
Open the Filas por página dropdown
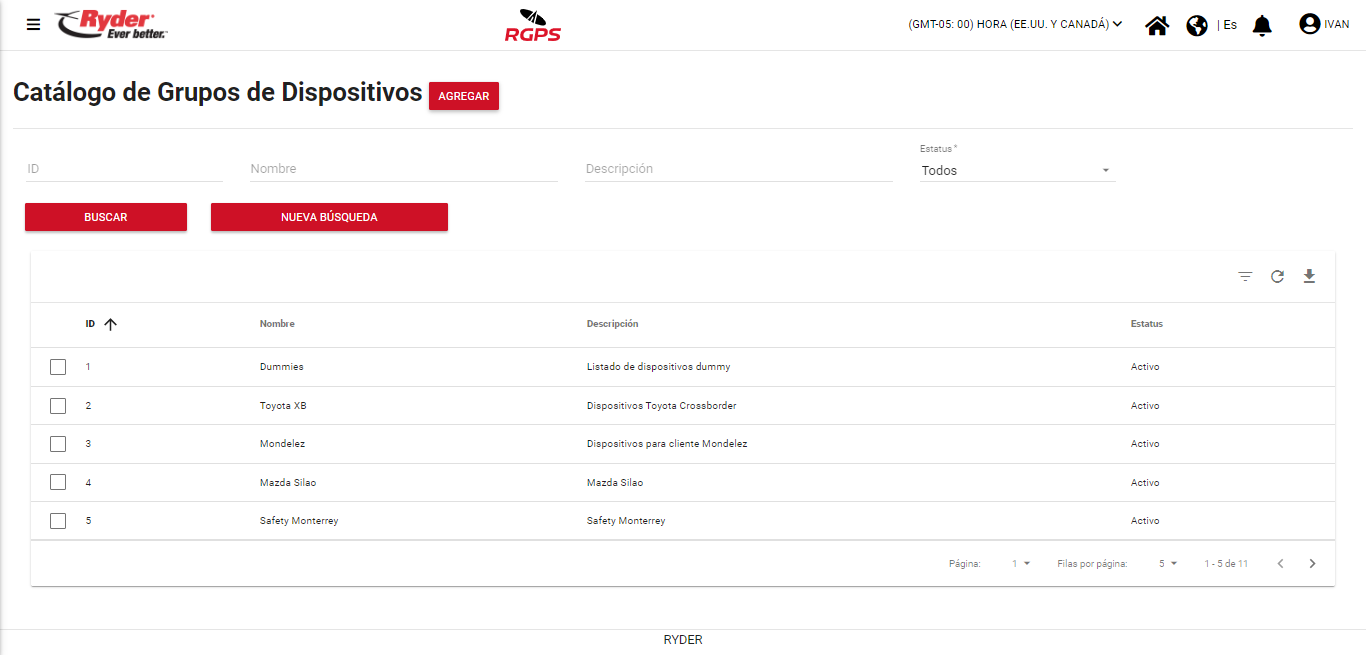(x=1168, y=564)
